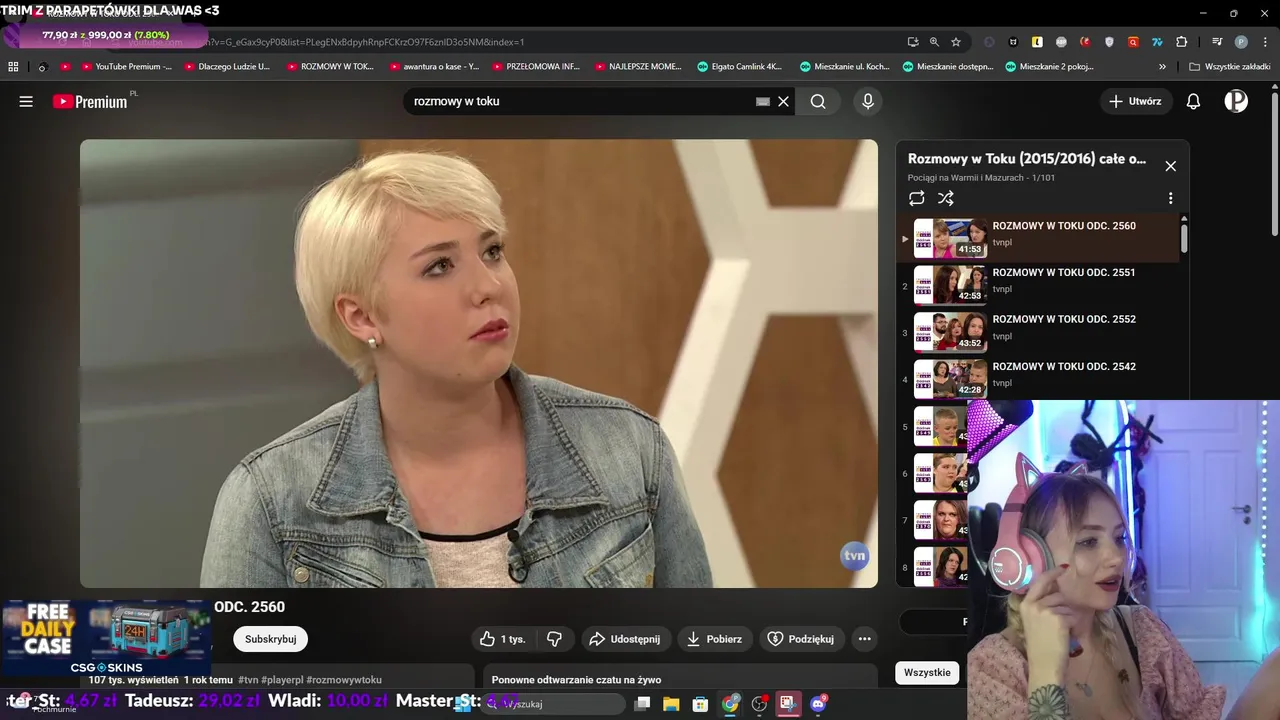
Task: Open the 'ROZMOWY W TOK...' bookmark
Action: click(x=329, y=67)
